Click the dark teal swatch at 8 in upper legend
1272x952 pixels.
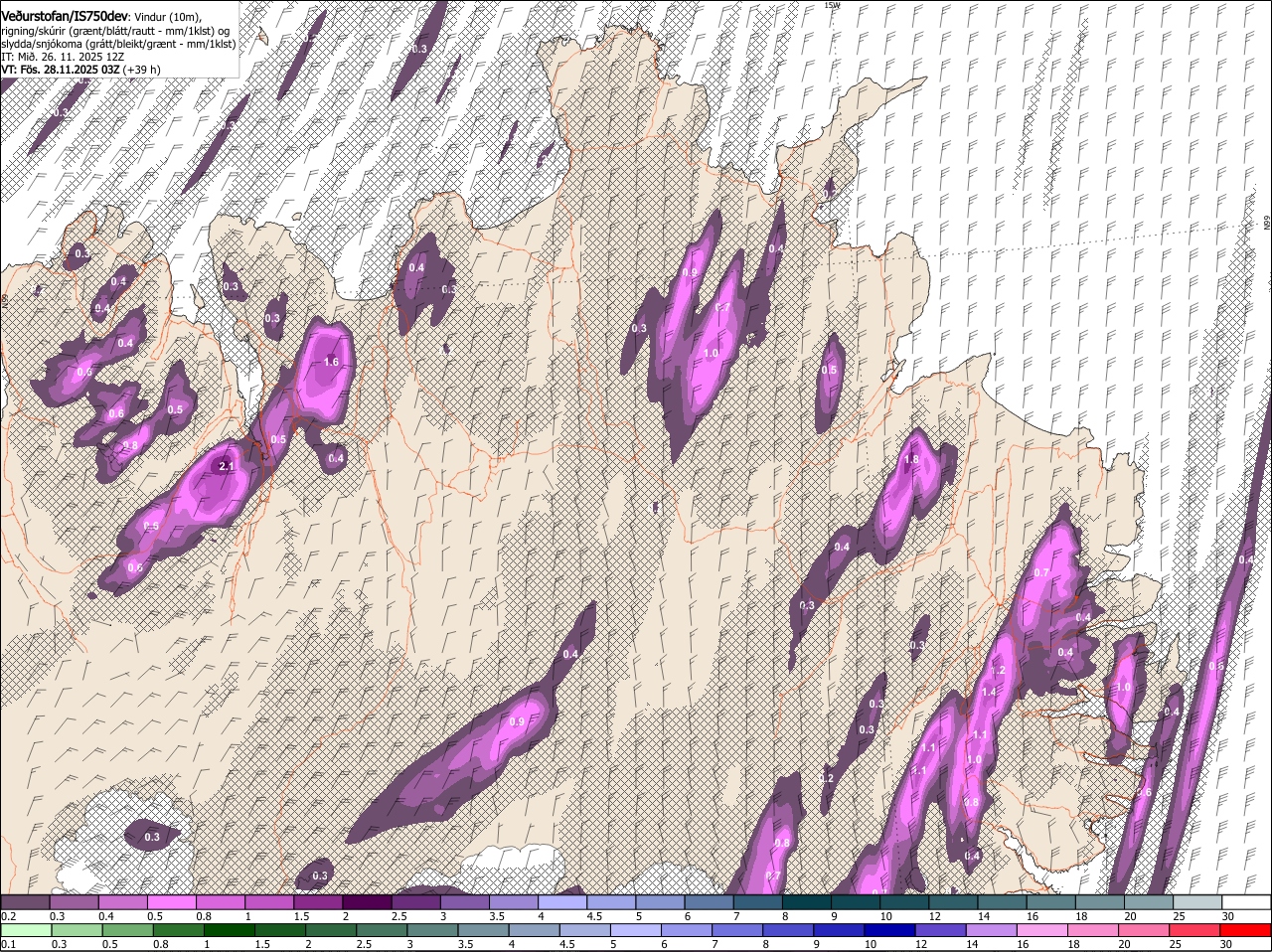pyautogui.click(x=806, y=901)
